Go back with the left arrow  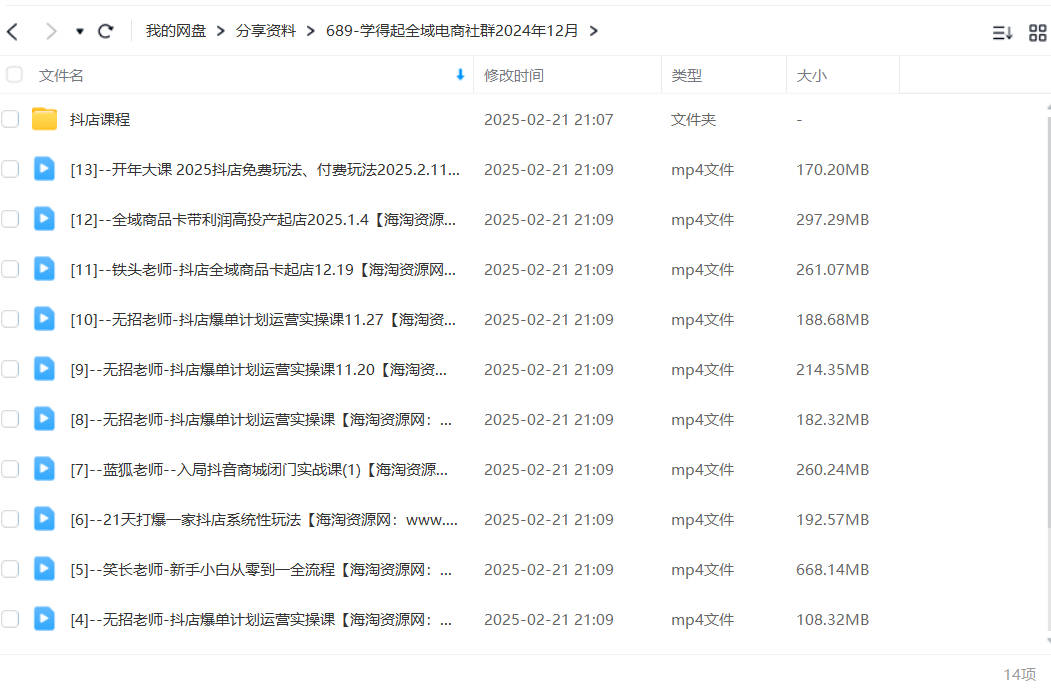pyautogui.click(x=12, y=31)
